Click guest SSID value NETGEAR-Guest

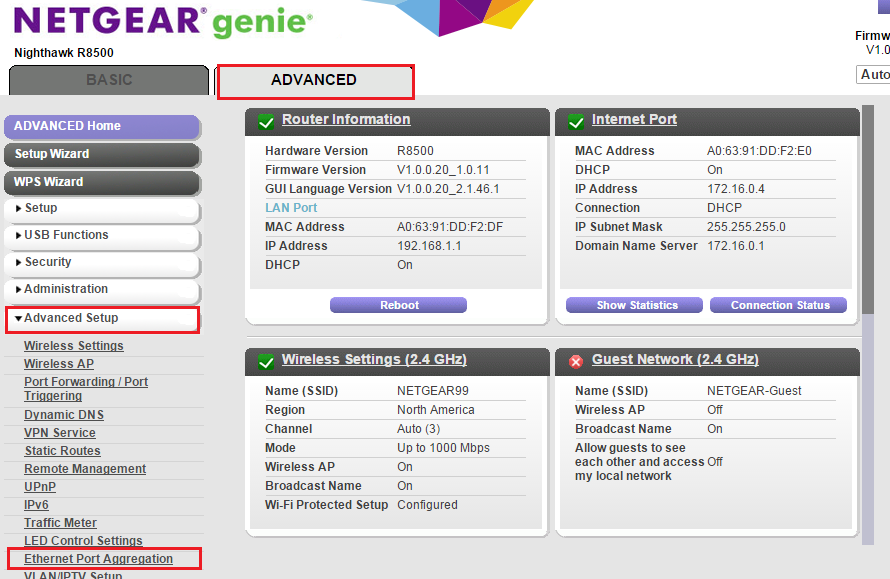coord(754,391)
